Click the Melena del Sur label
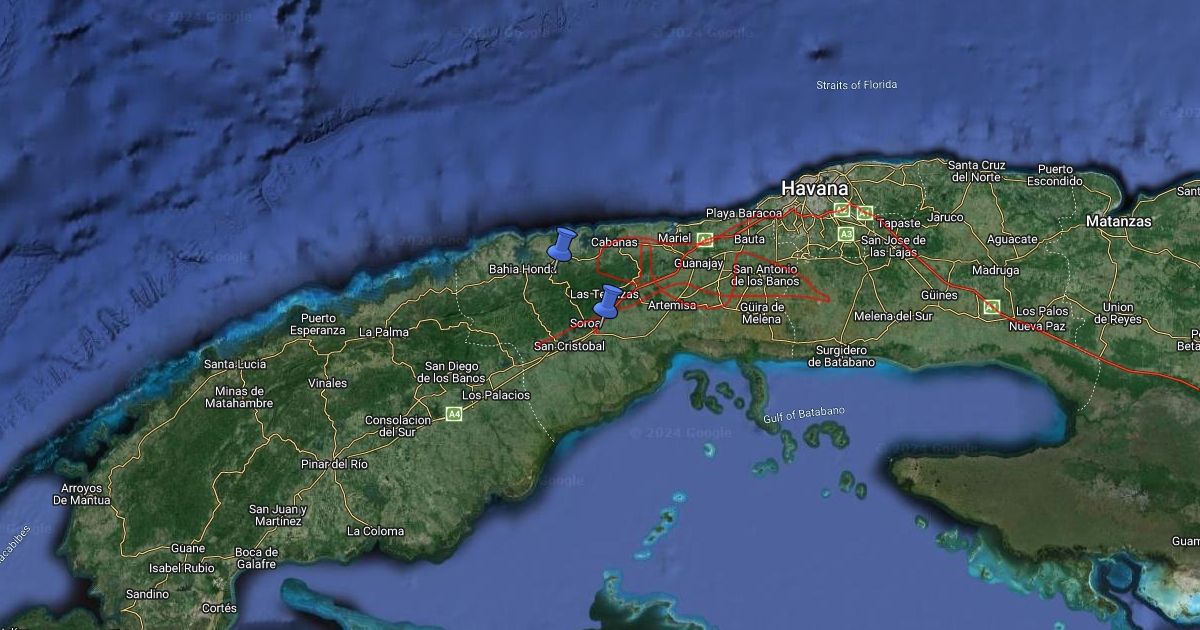 tap(893, 316)
